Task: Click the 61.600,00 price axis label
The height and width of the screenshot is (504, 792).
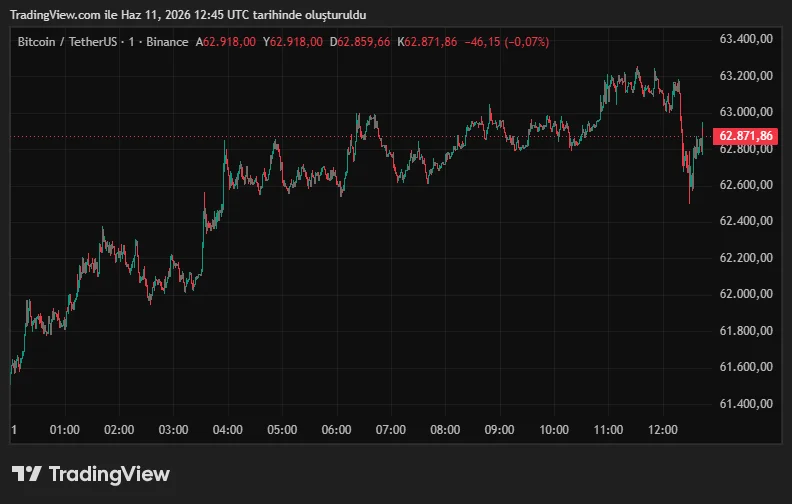Action: (x=746, y=367)
